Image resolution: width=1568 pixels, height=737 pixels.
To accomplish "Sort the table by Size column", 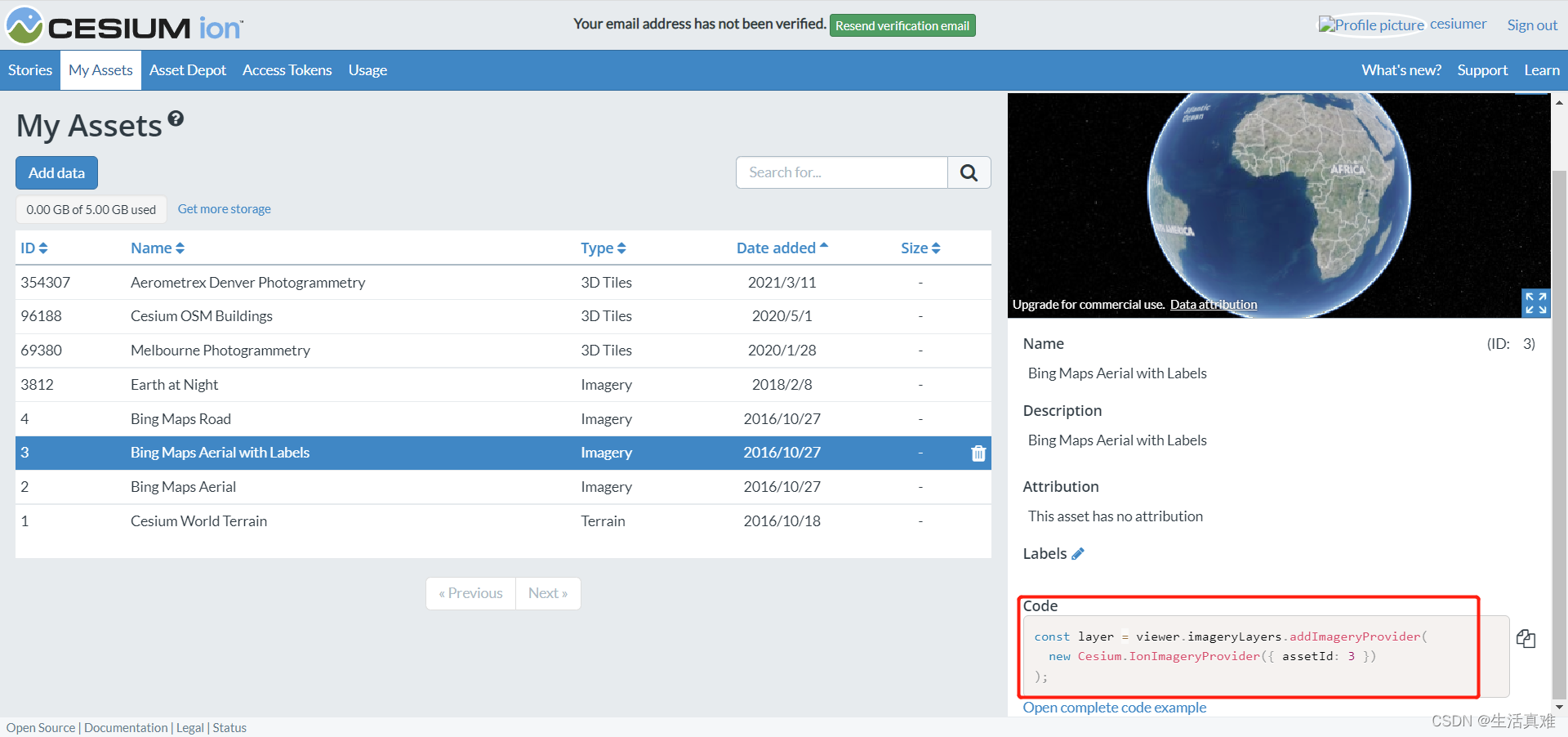I will click(920, 248).
